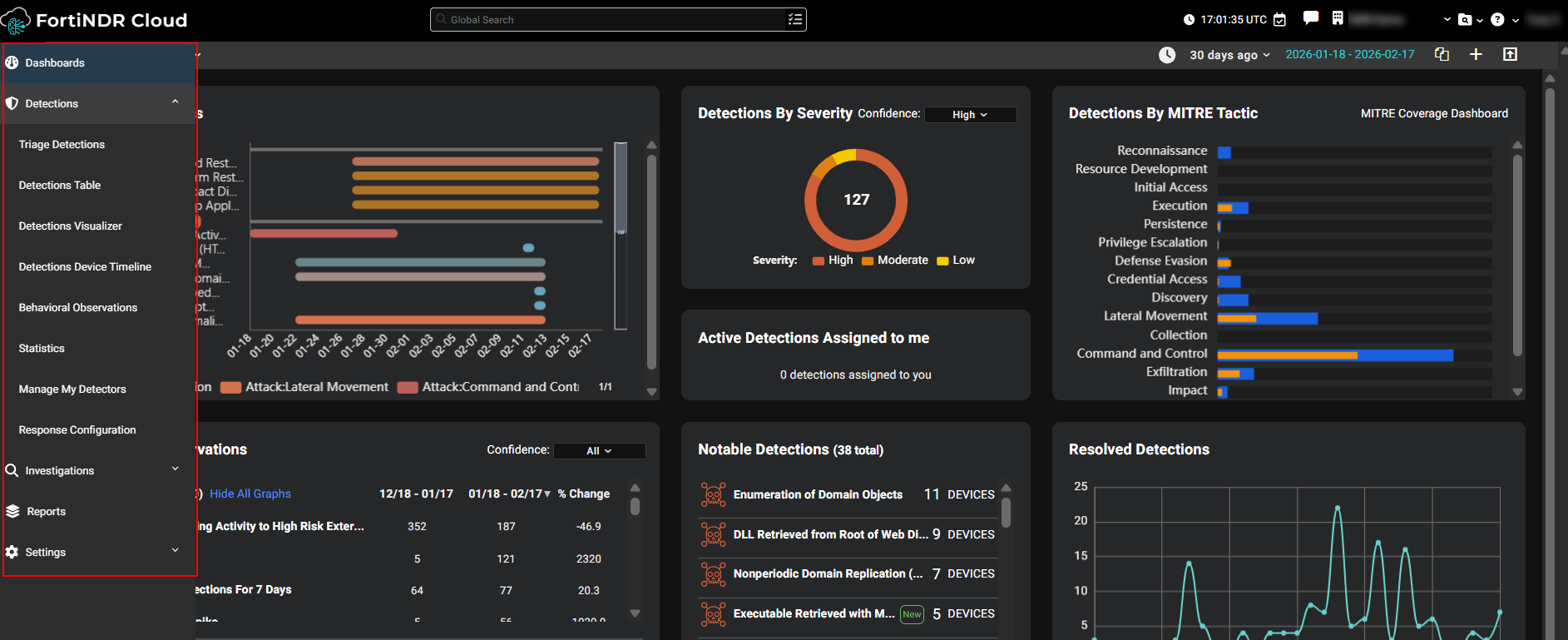Toggle the High severity legend entry

[833, 260]
